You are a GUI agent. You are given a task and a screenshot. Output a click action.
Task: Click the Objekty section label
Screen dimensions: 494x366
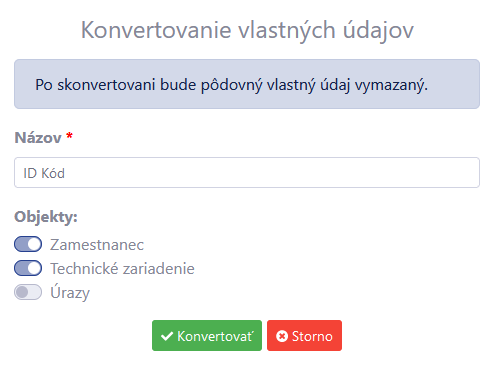pos(46,217)
